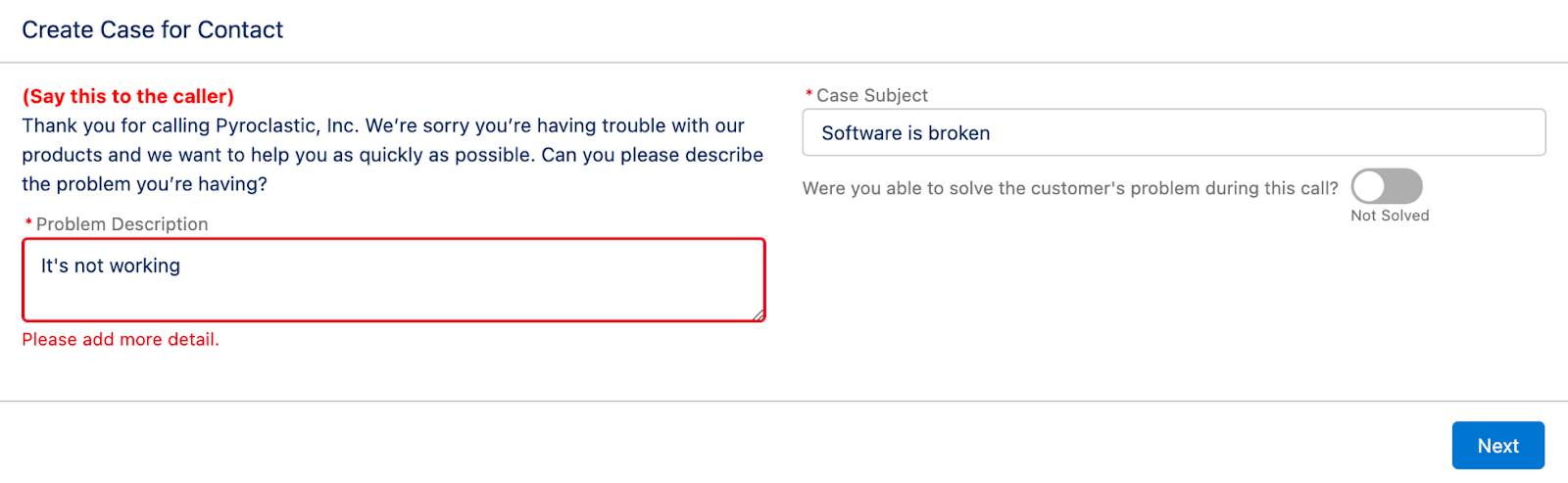
Task: Click 'Can you please describe' in the script
Action: tap(653, 155)
